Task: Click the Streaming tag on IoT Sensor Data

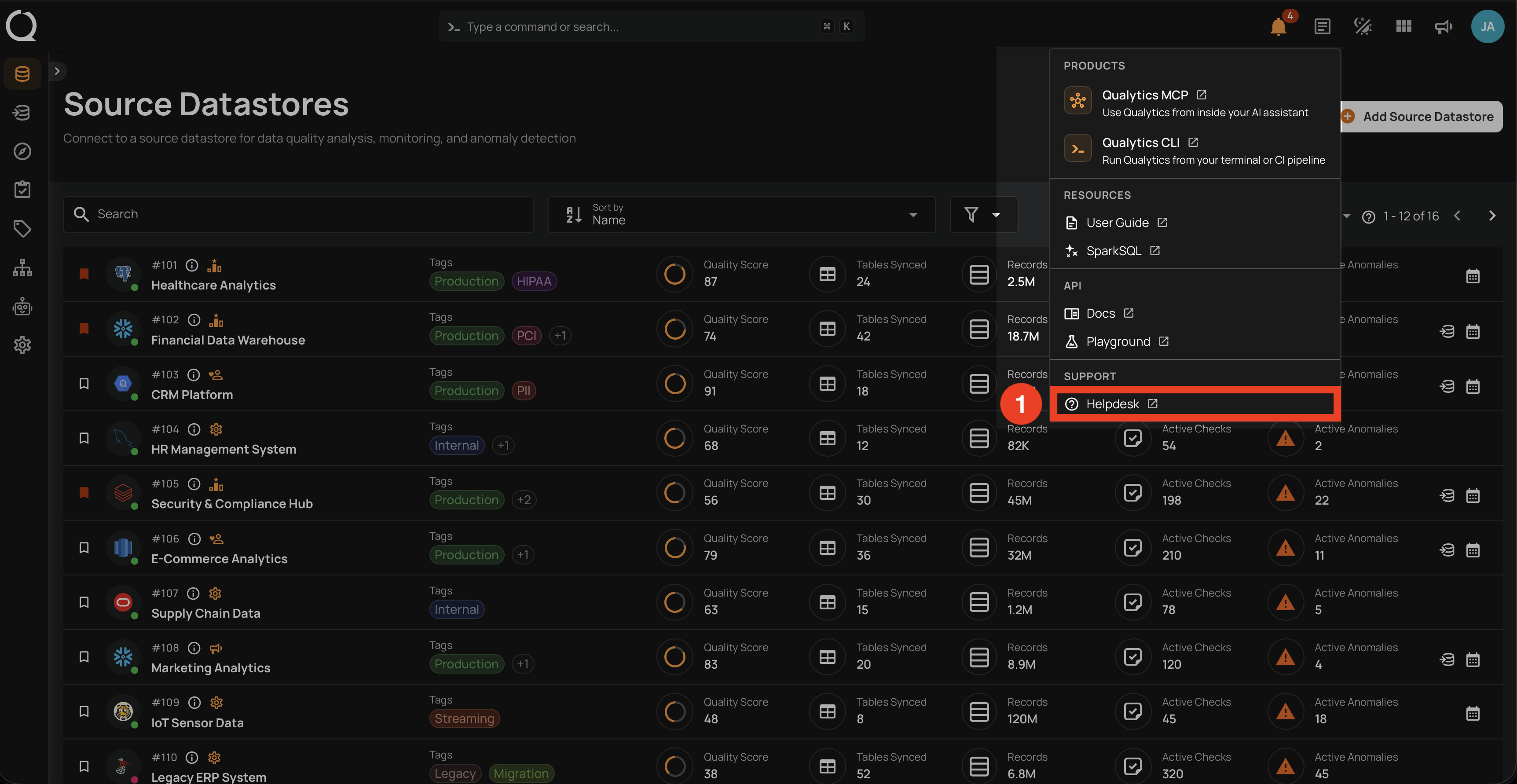Action: pyautogui.click(x=464, y=718)
